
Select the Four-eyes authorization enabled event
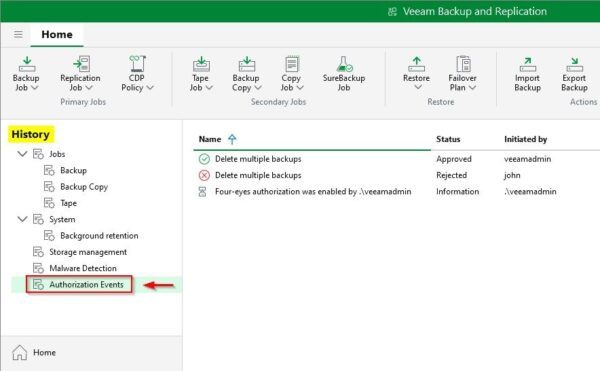pos(396,192)
